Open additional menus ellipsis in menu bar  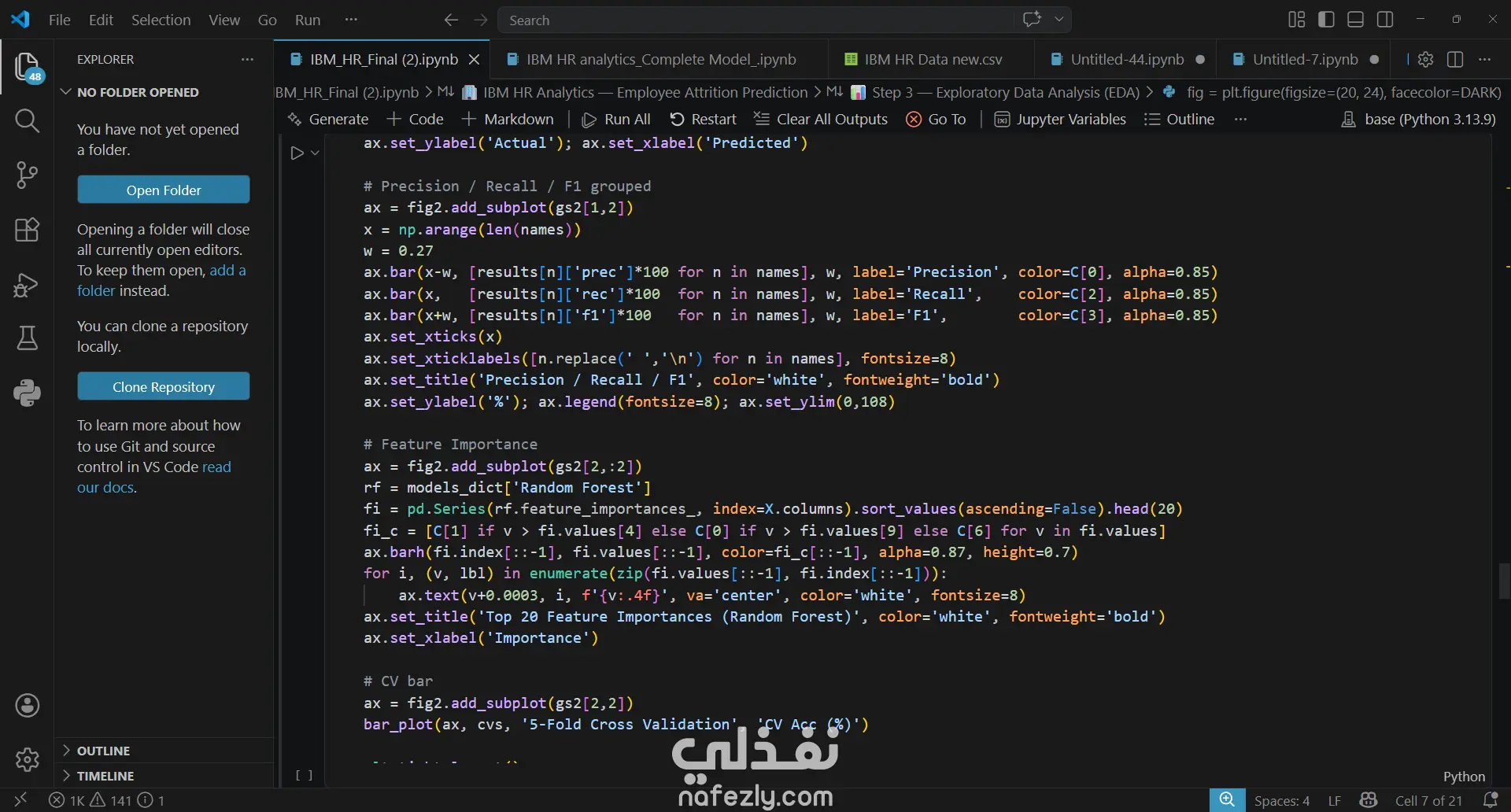tap(351, 20)
